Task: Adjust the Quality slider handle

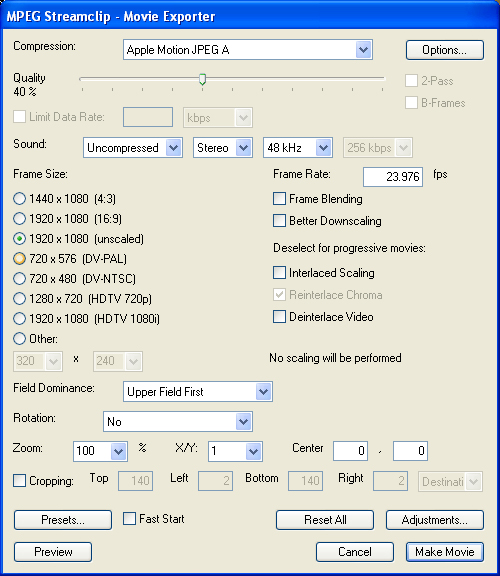Action: coord(202,79)
